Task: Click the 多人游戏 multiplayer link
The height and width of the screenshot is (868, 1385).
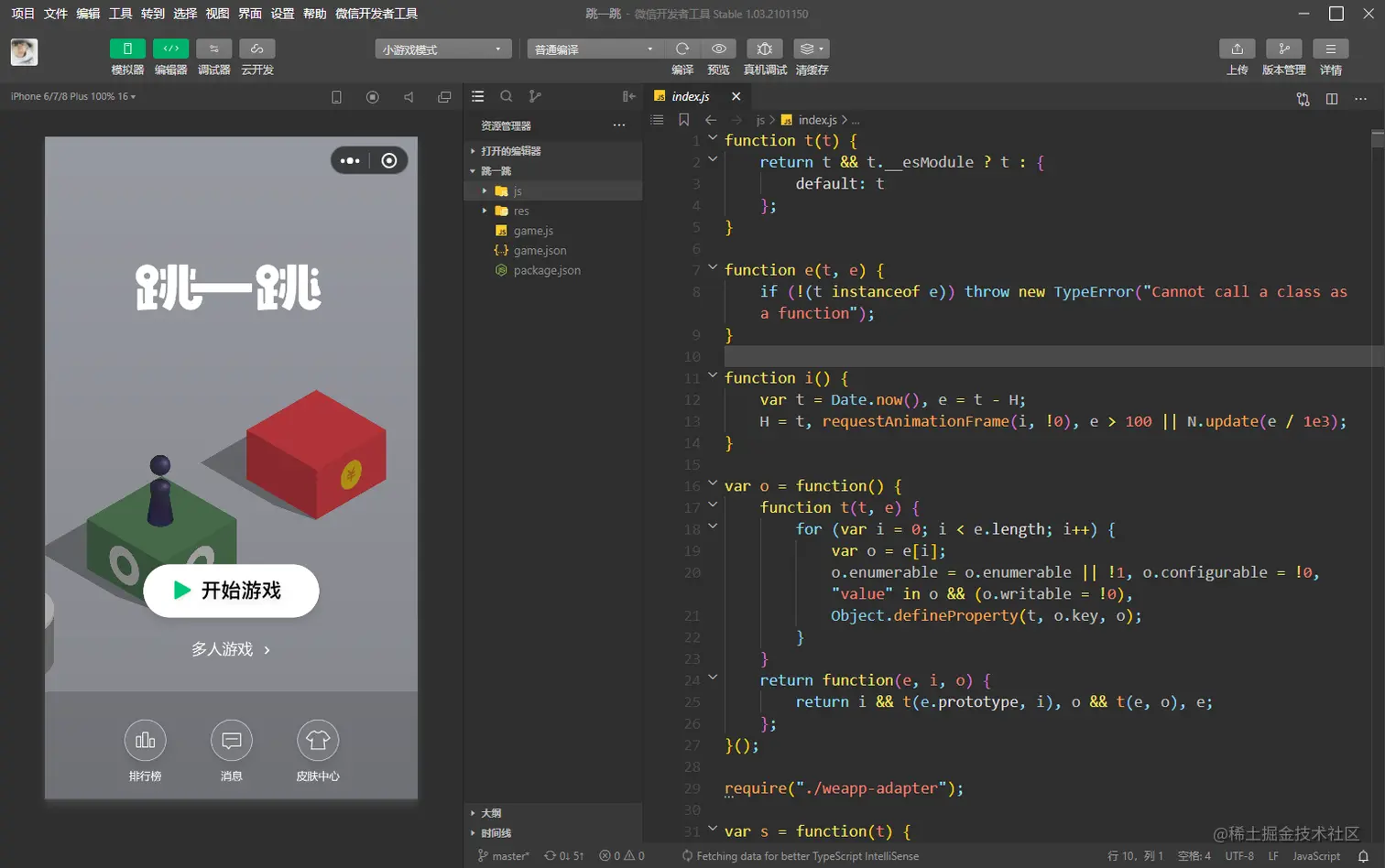Action: pos(230,649)
